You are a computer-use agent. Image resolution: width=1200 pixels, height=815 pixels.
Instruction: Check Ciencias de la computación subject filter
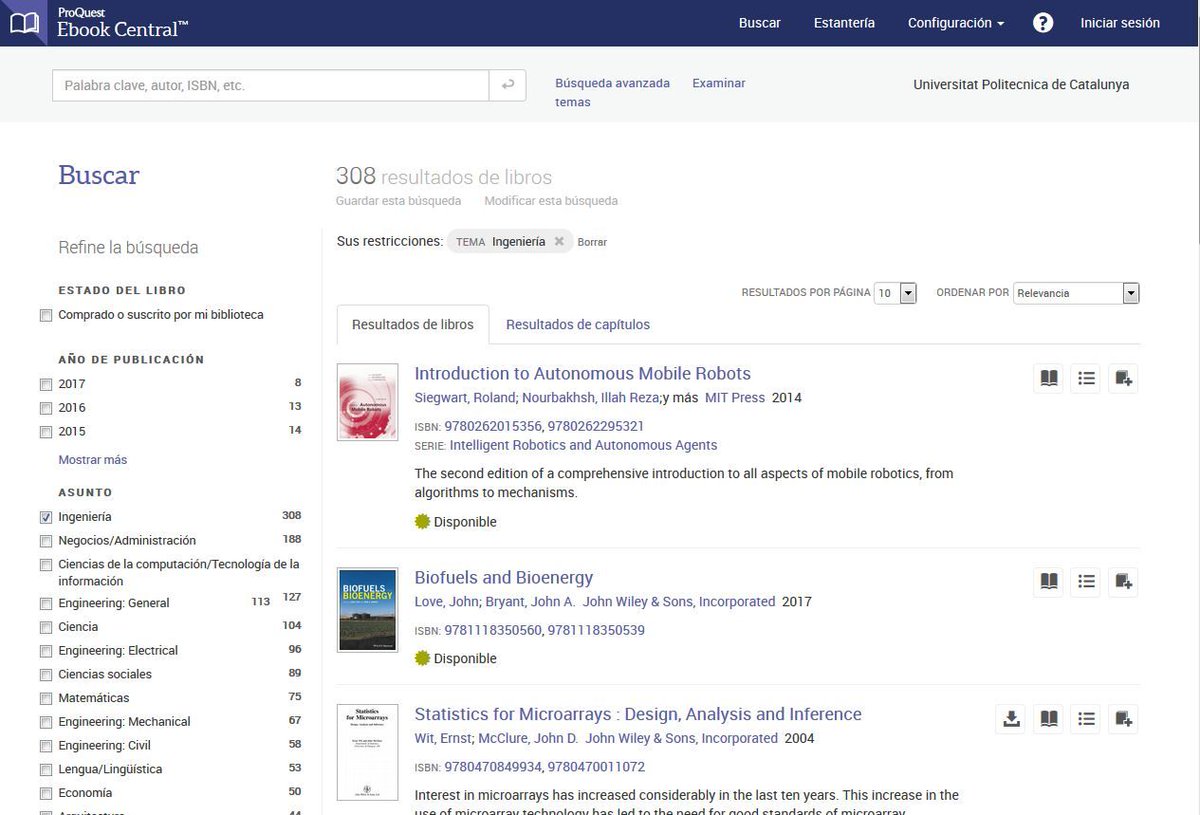[45, 565]
